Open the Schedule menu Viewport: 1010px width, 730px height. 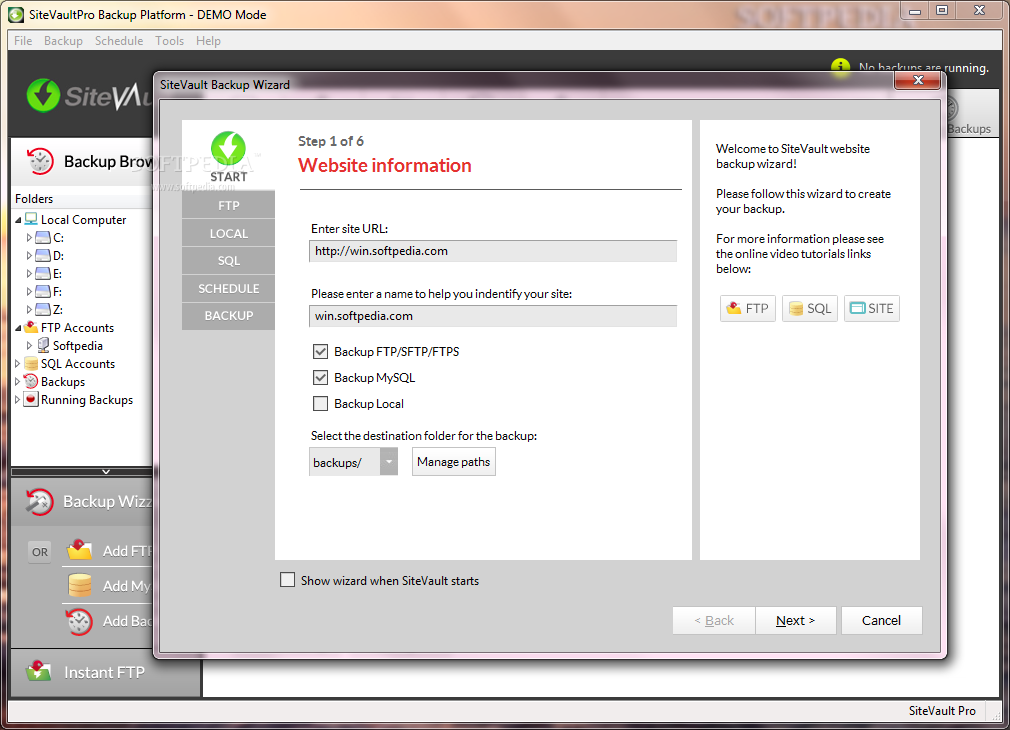click(x=119, y=41)
